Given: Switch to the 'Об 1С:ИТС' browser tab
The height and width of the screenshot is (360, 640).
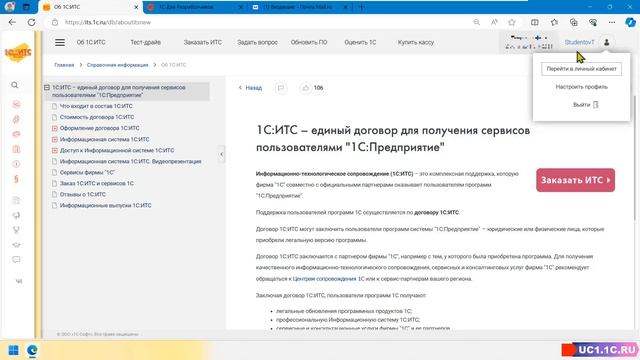Looking at the screenshot, I should [x=91, y=7].
